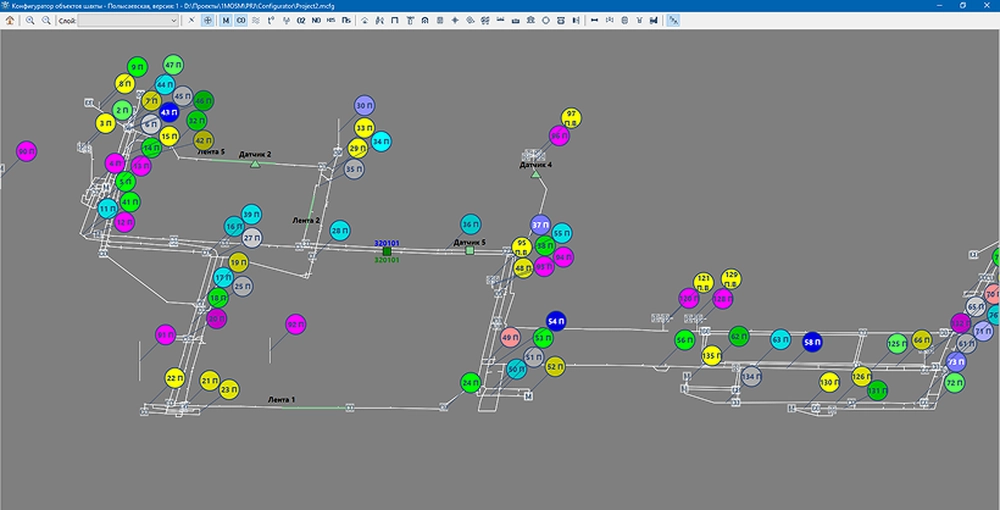Select the crosshair pan tool icon
The image size is (1000, 510).
[207, 20]
